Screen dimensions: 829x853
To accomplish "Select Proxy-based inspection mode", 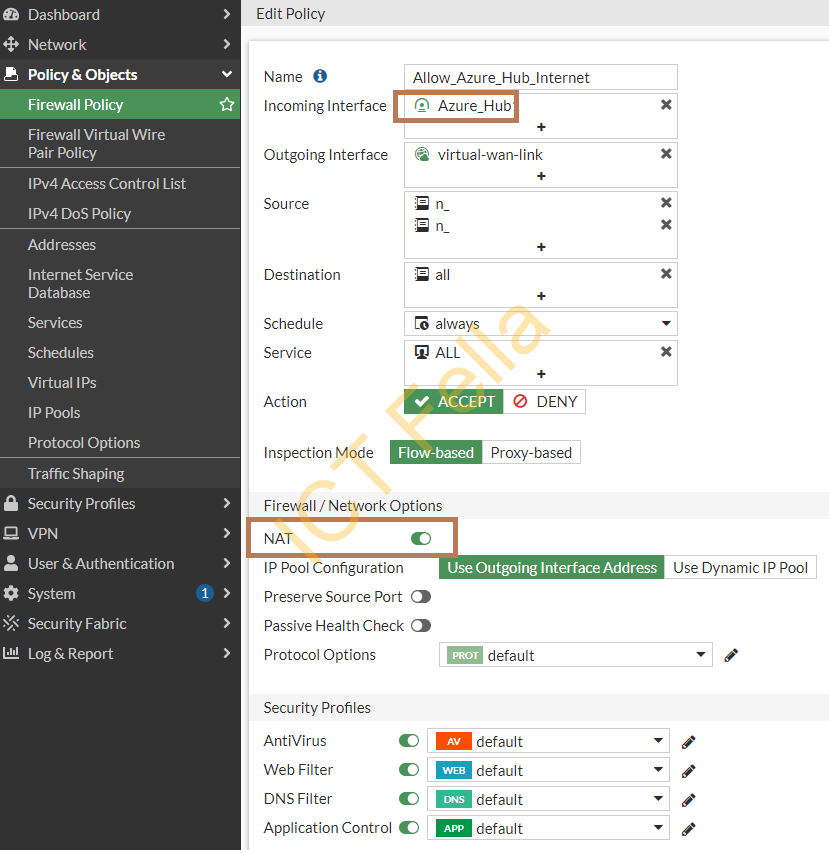I will pyautogui.click(x=531, y=452).
